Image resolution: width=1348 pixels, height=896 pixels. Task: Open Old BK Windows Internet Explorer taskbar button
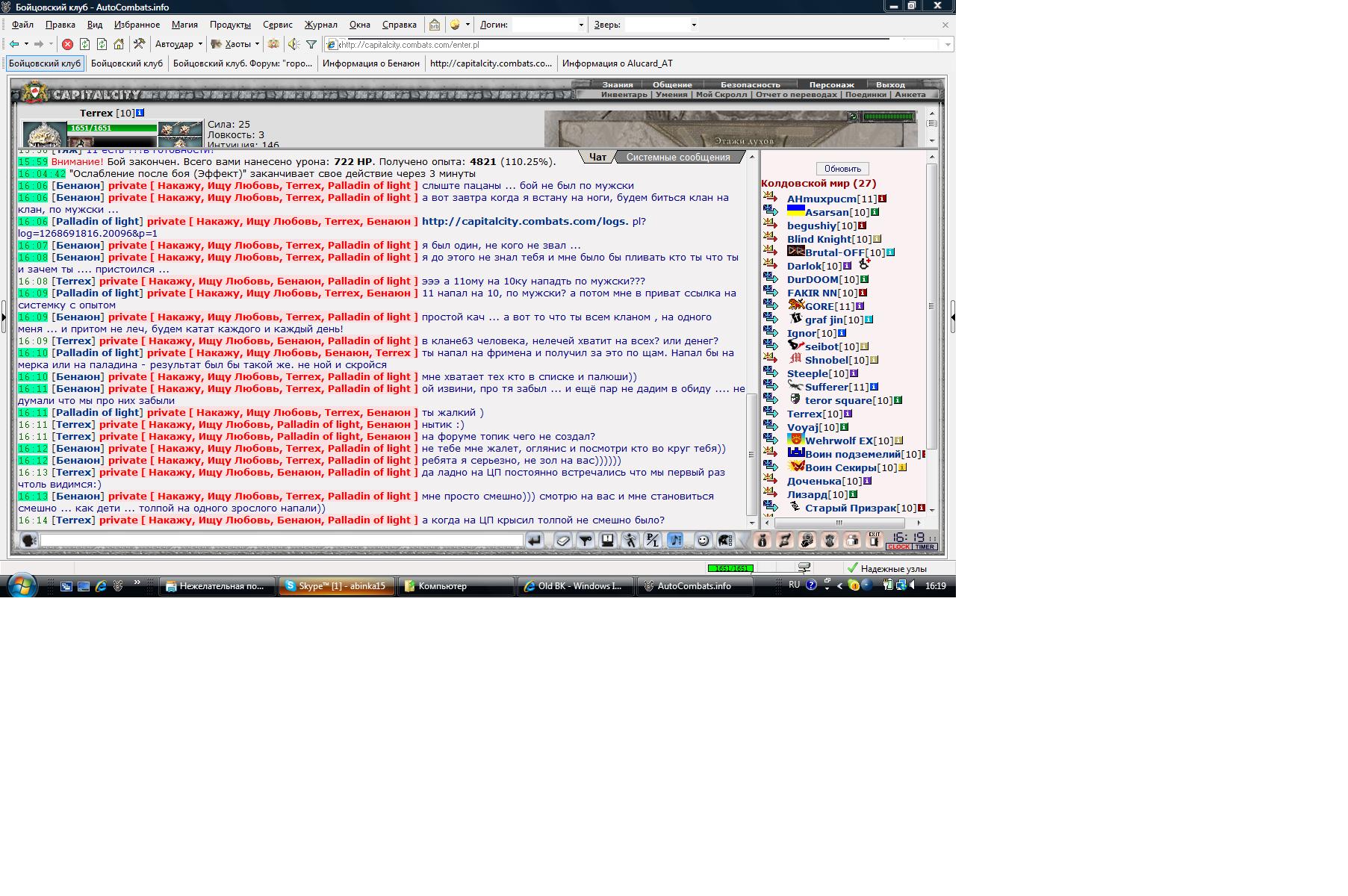(x=574, y=586)
